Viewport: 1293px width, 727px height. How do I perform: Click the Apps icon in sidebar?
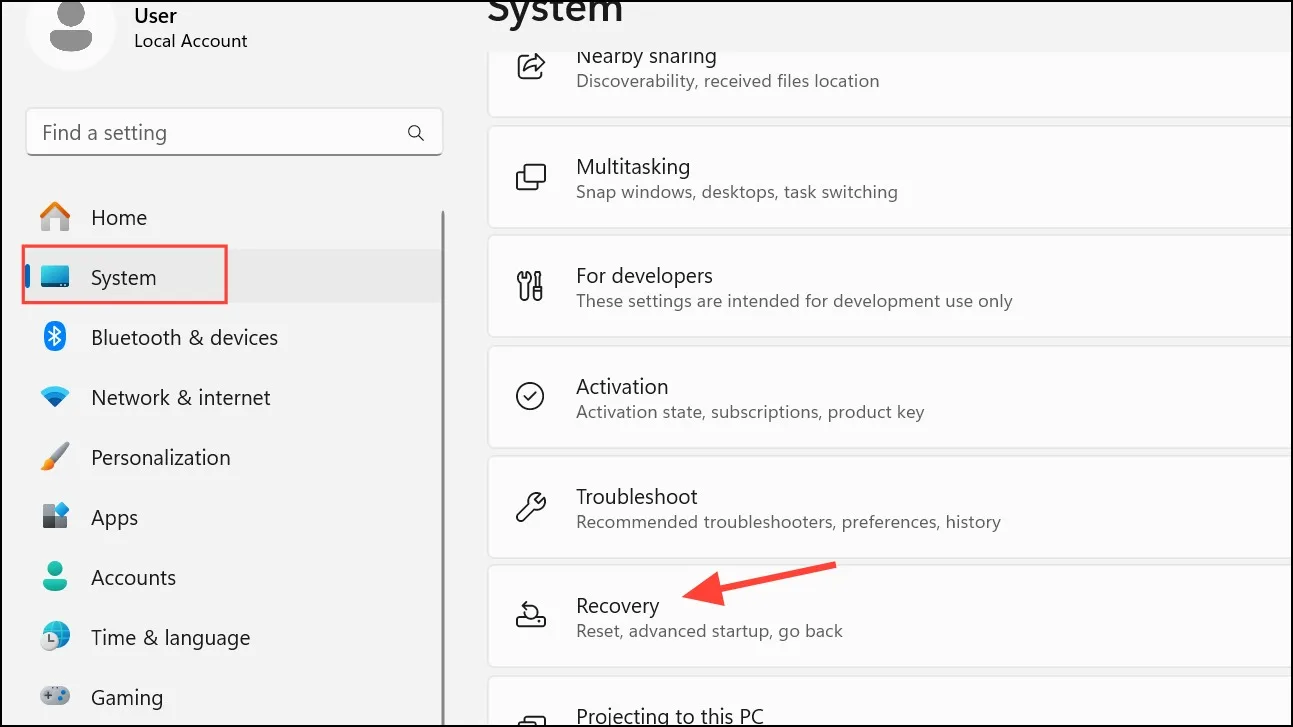point(55,517)
